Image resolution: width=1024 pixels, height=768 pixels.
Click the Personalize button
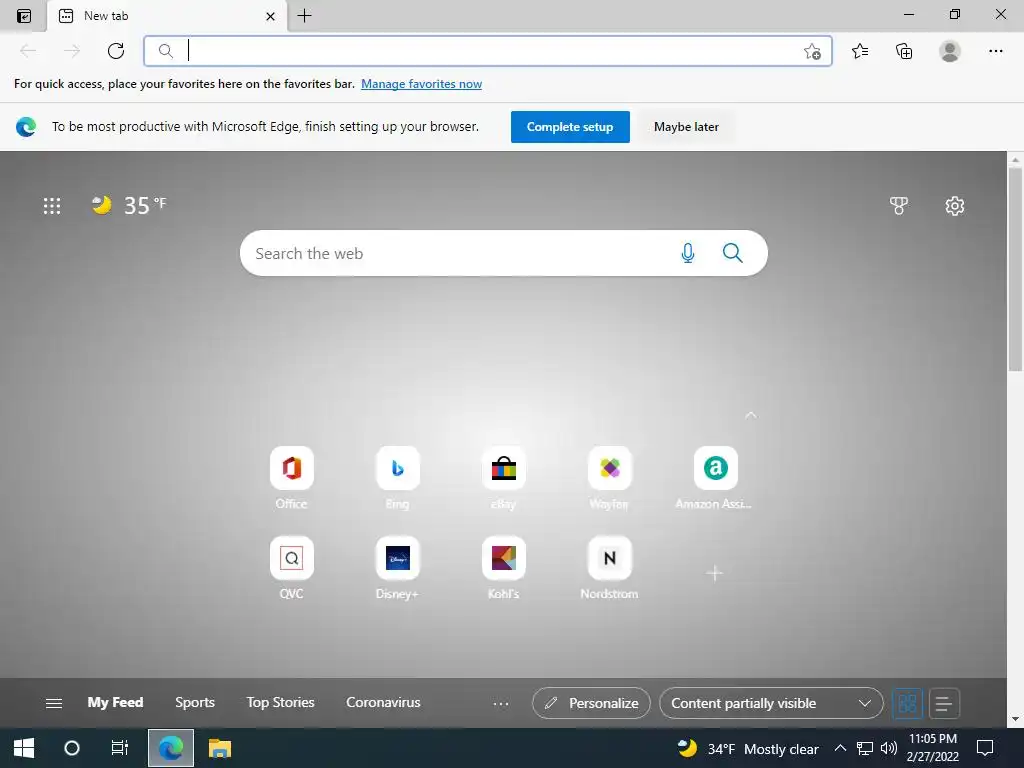coord(591,703)
